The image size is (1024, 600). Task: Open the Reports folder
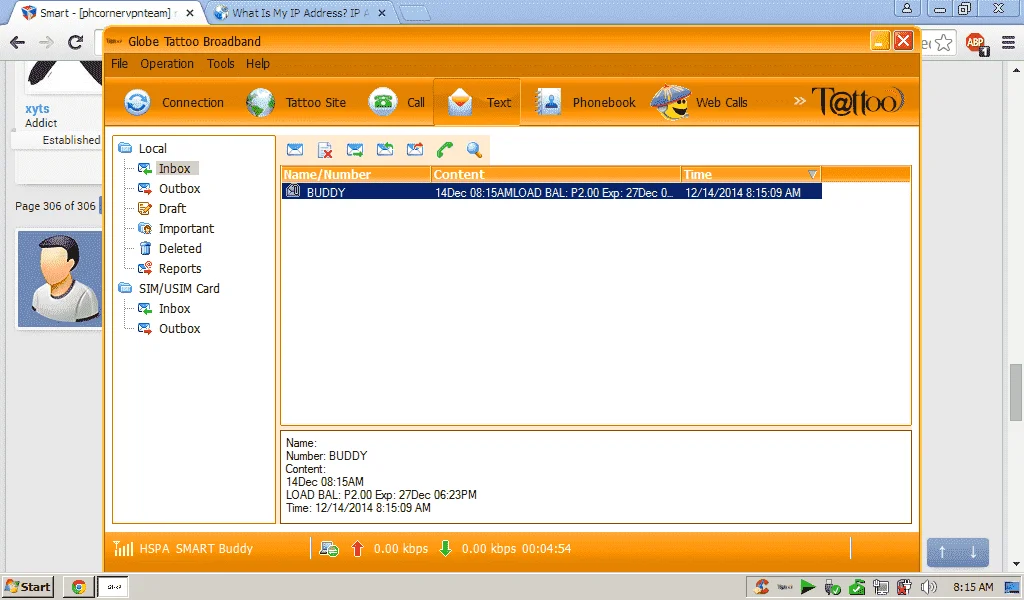tap(180, 268)
